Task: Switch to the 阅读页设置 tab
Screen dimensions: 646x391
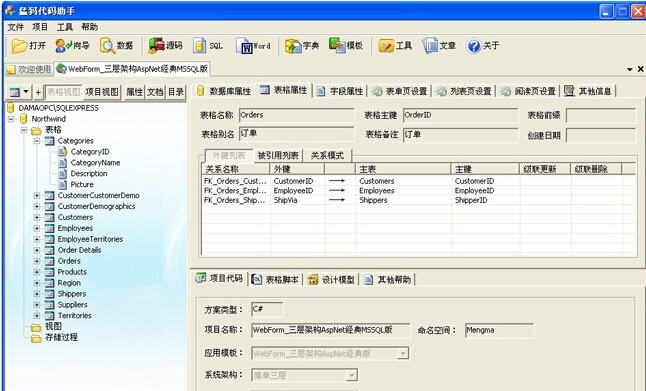Action: [529, 91]
